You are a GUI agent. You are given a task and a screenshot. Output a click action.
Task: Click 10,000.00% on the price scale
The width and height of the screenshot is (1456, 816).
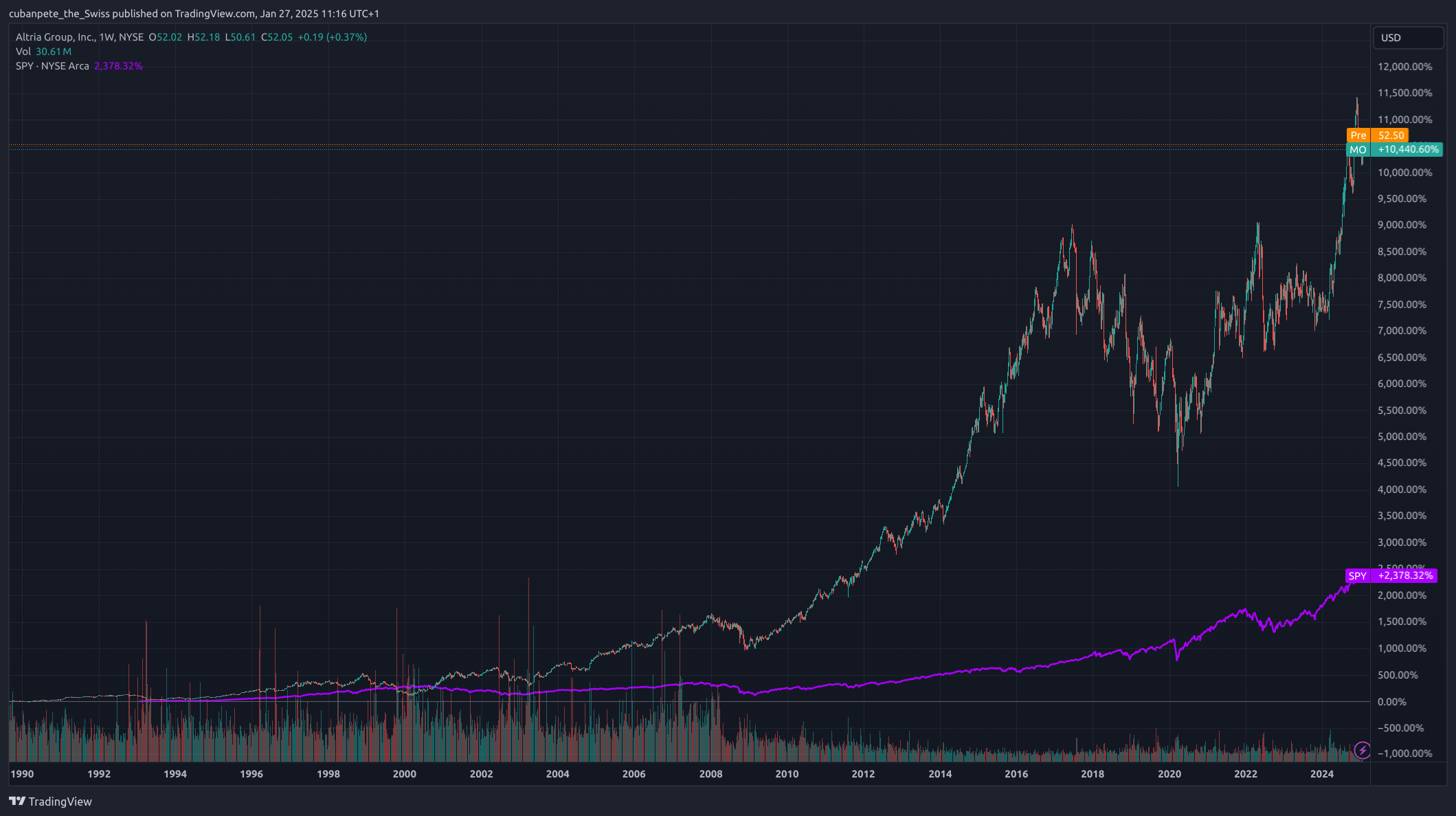pyautogui.click(x=1405, y=173)
